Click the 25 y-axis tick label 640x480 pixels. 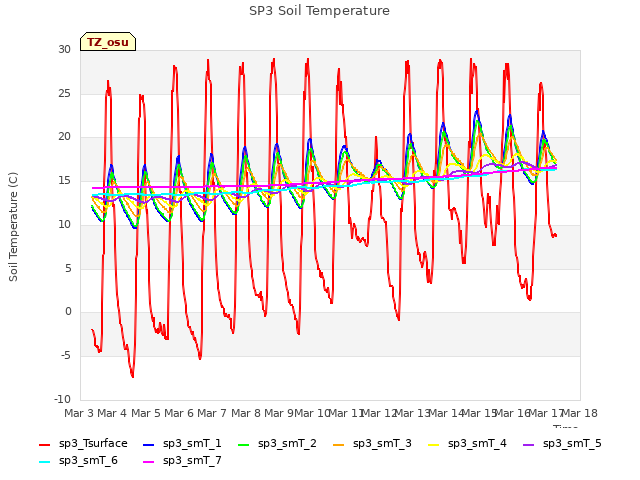tap(64, 93)
